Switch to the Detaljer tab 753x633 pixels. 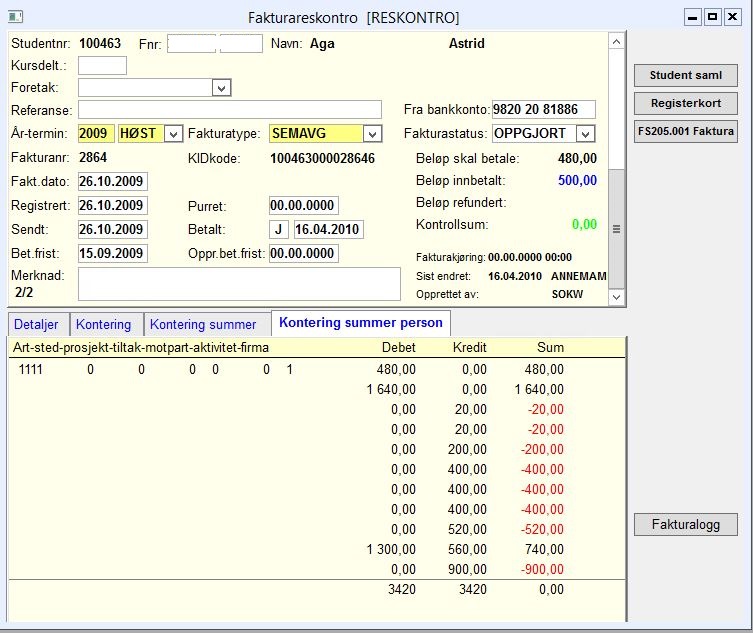[x=36, y=325]
